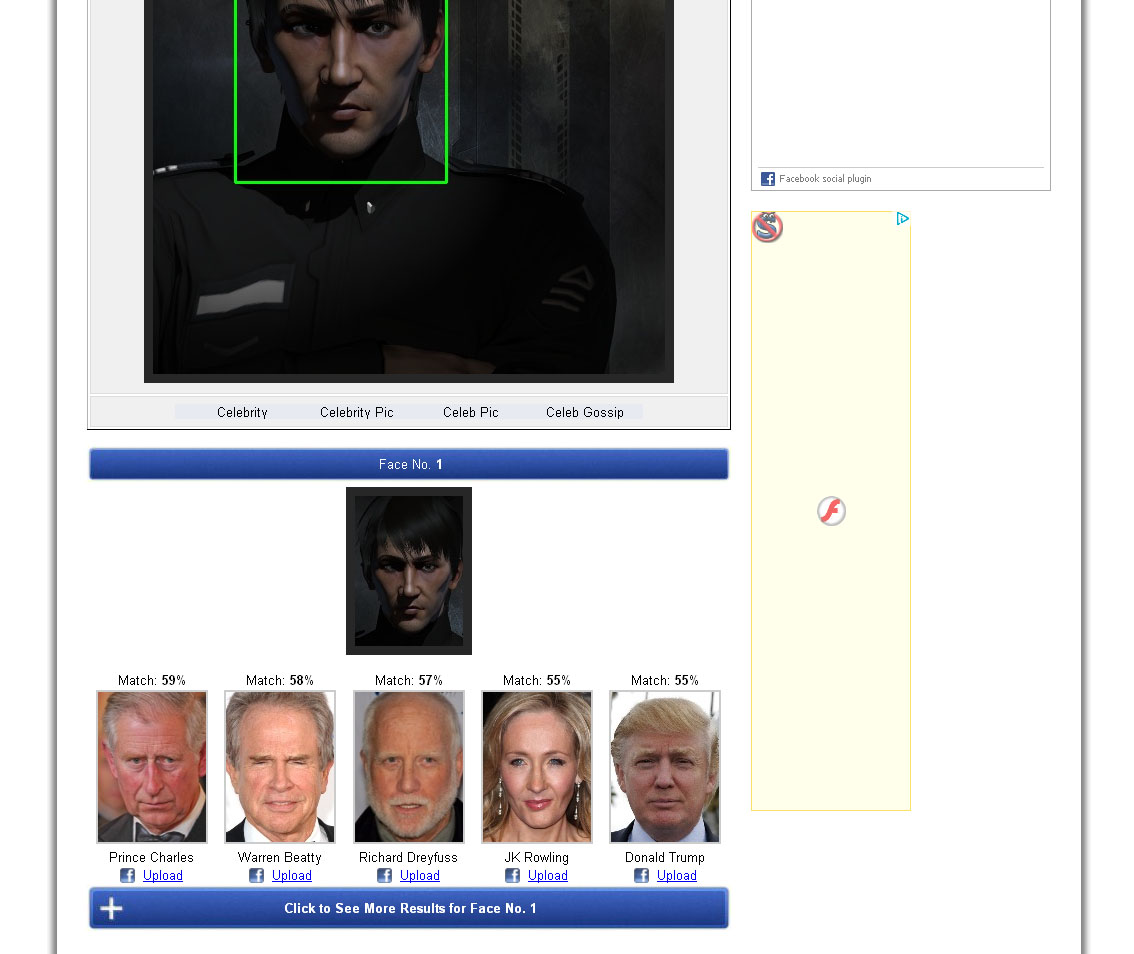Open the Celebrity Pic link
The height and width of the screenshot is (954, 1134).
(357, 412)
